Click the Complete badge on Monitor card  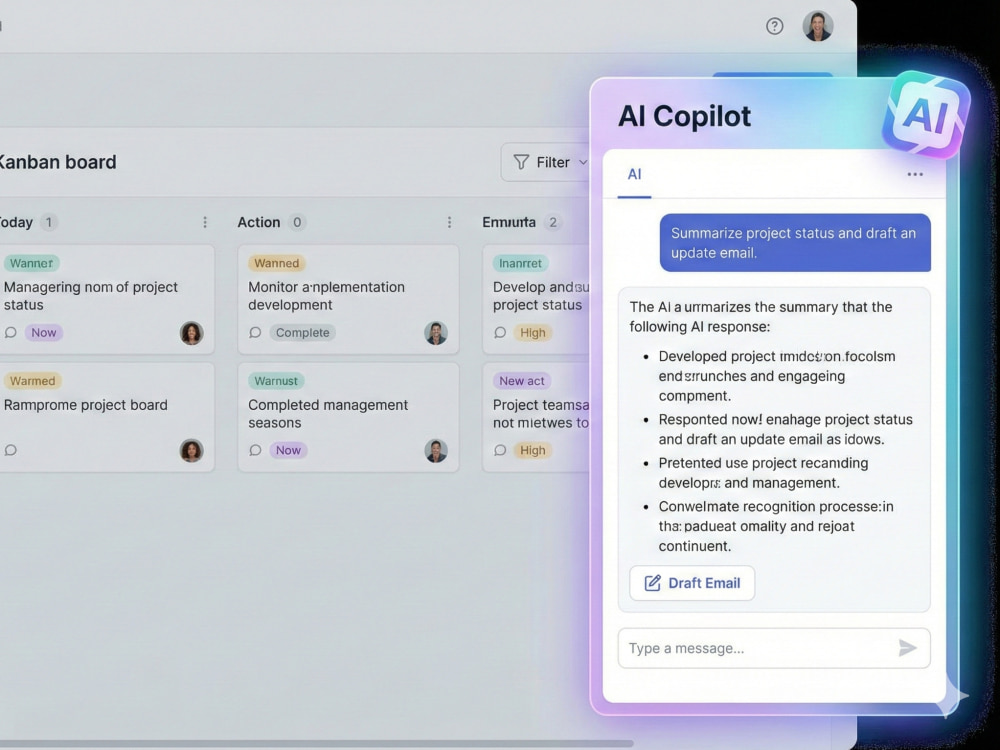pos(302,332)
